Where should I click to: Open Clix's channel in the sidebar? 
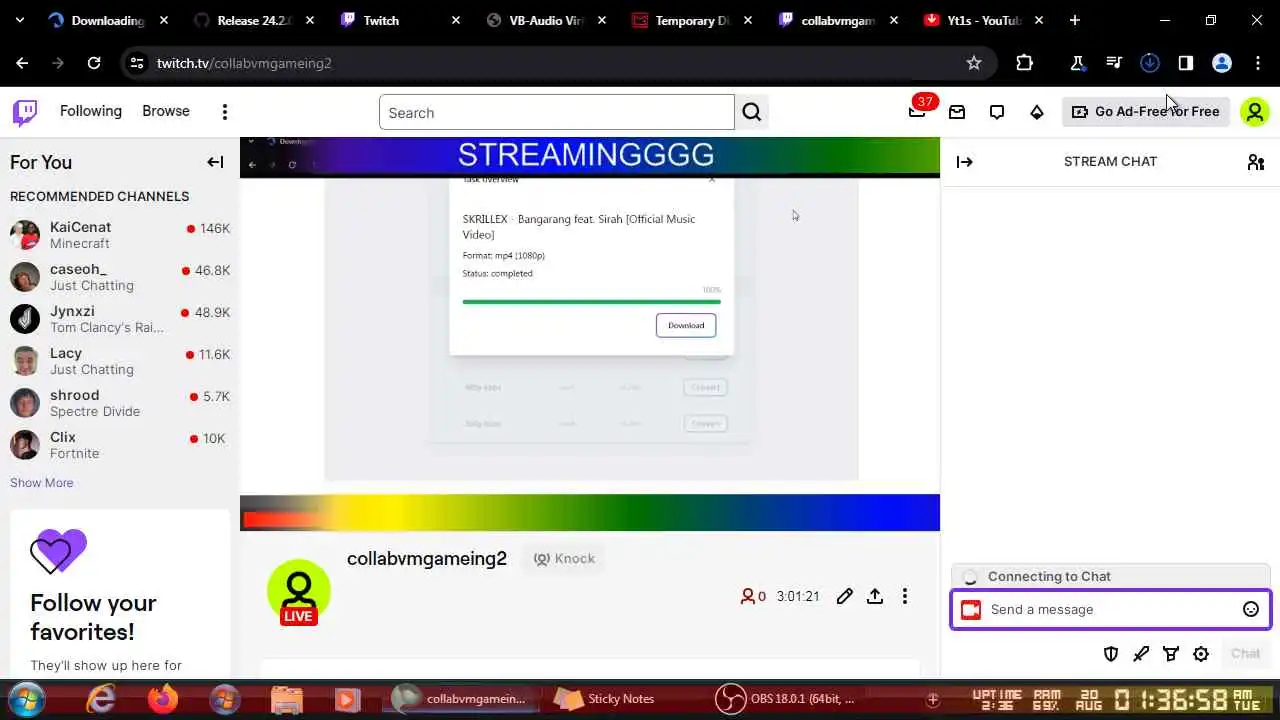(120, 445)
